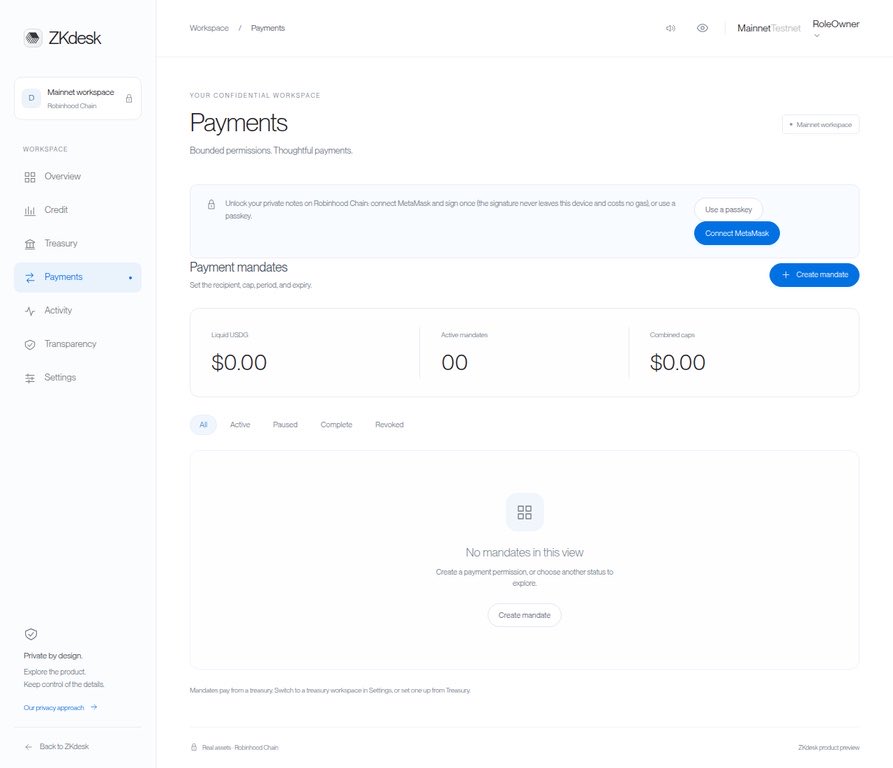This screenshot has height=768, width=893.
Task: Select the Payments sidebar item
Action: click(x=78, y=277)
